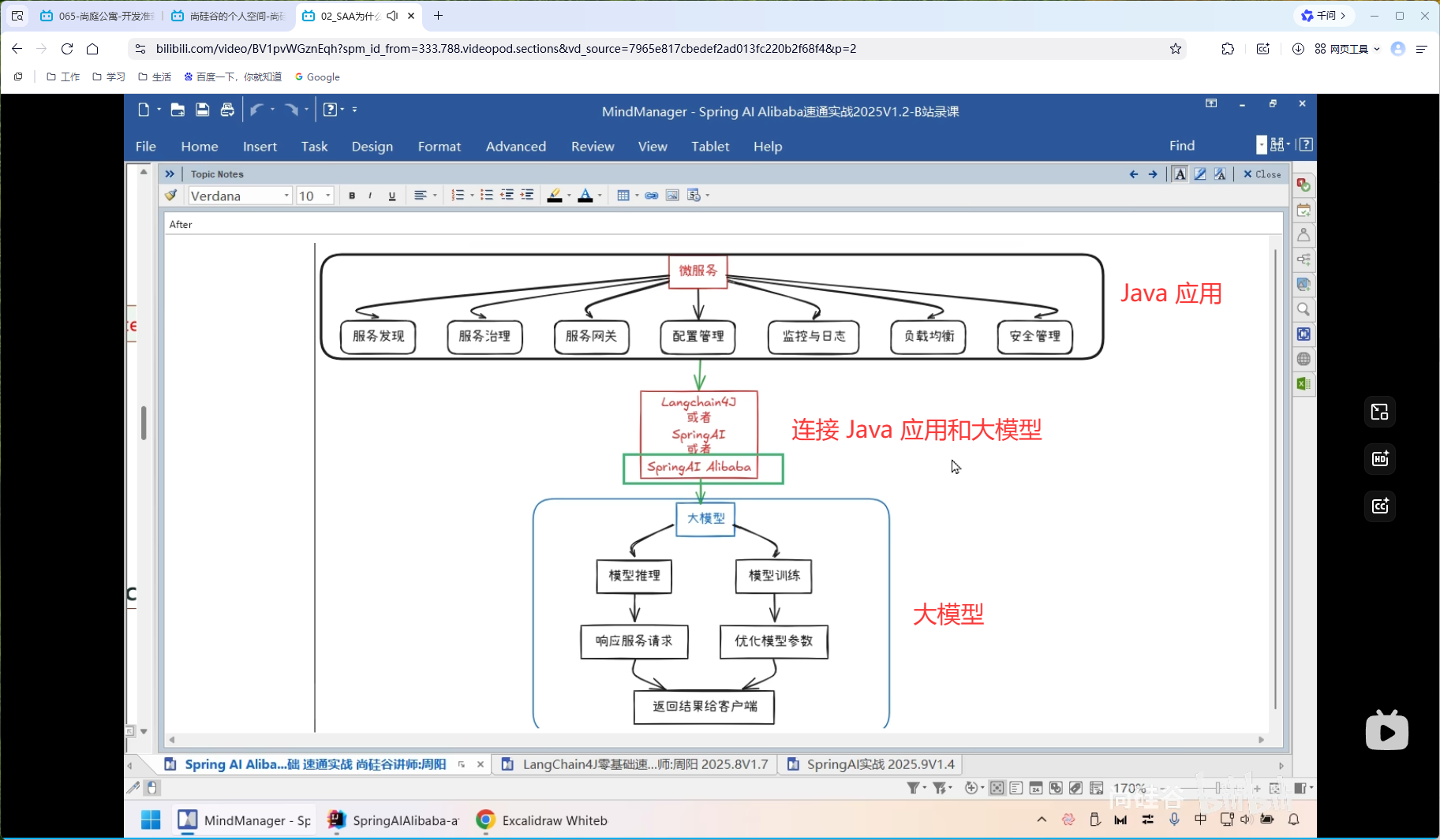Open the Excel export panel on right sidebar

[x=1303, y=383]
